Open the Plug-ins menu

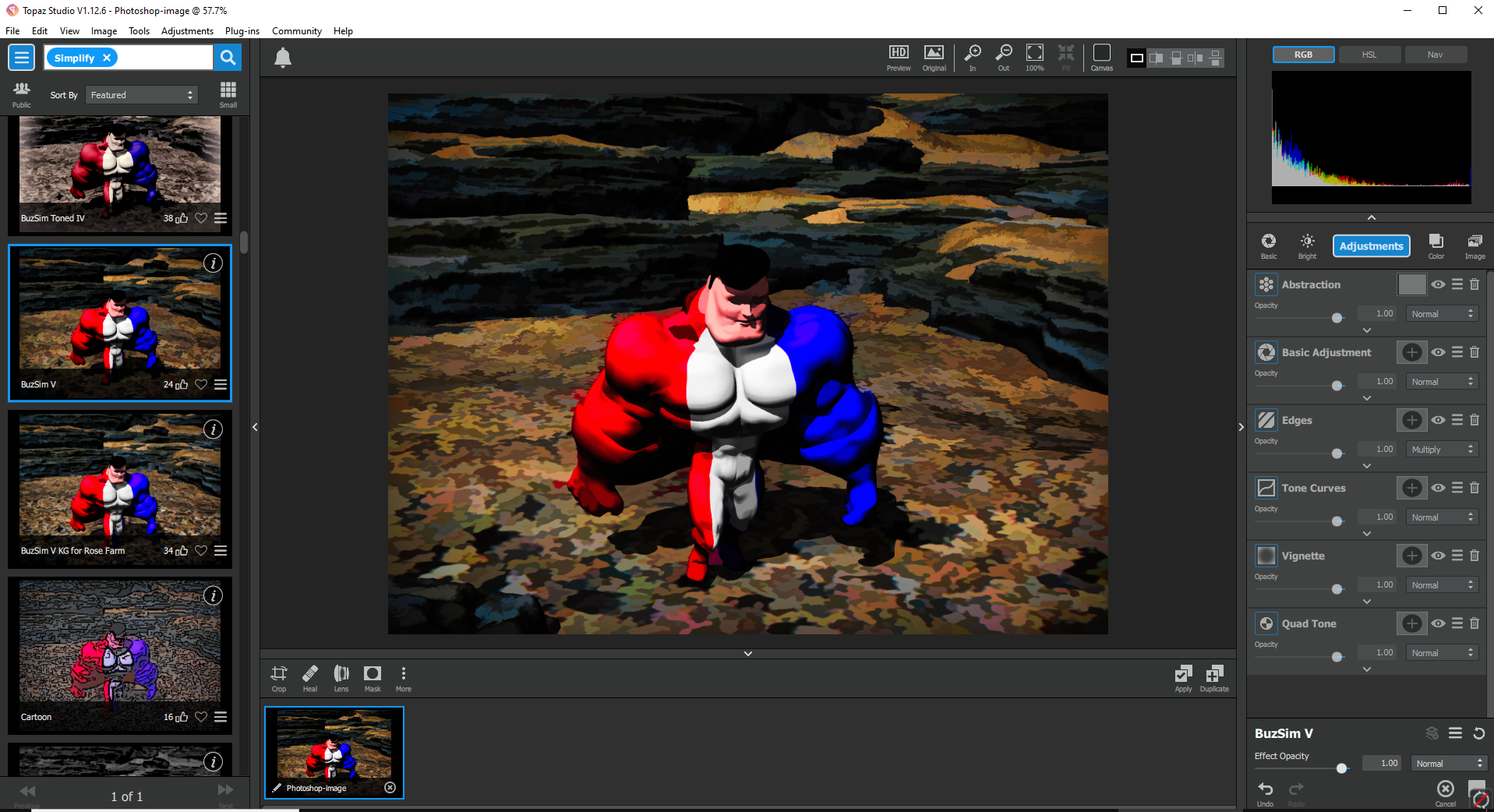coord(242,31)
